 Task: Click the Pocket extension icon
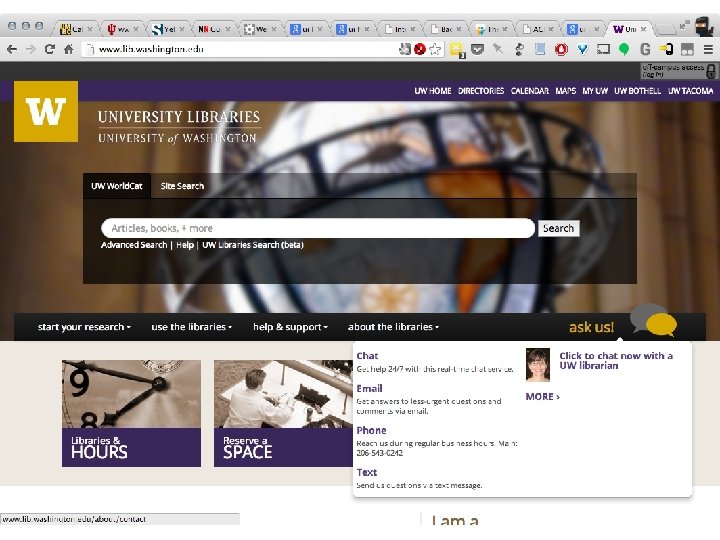[478, 49]
